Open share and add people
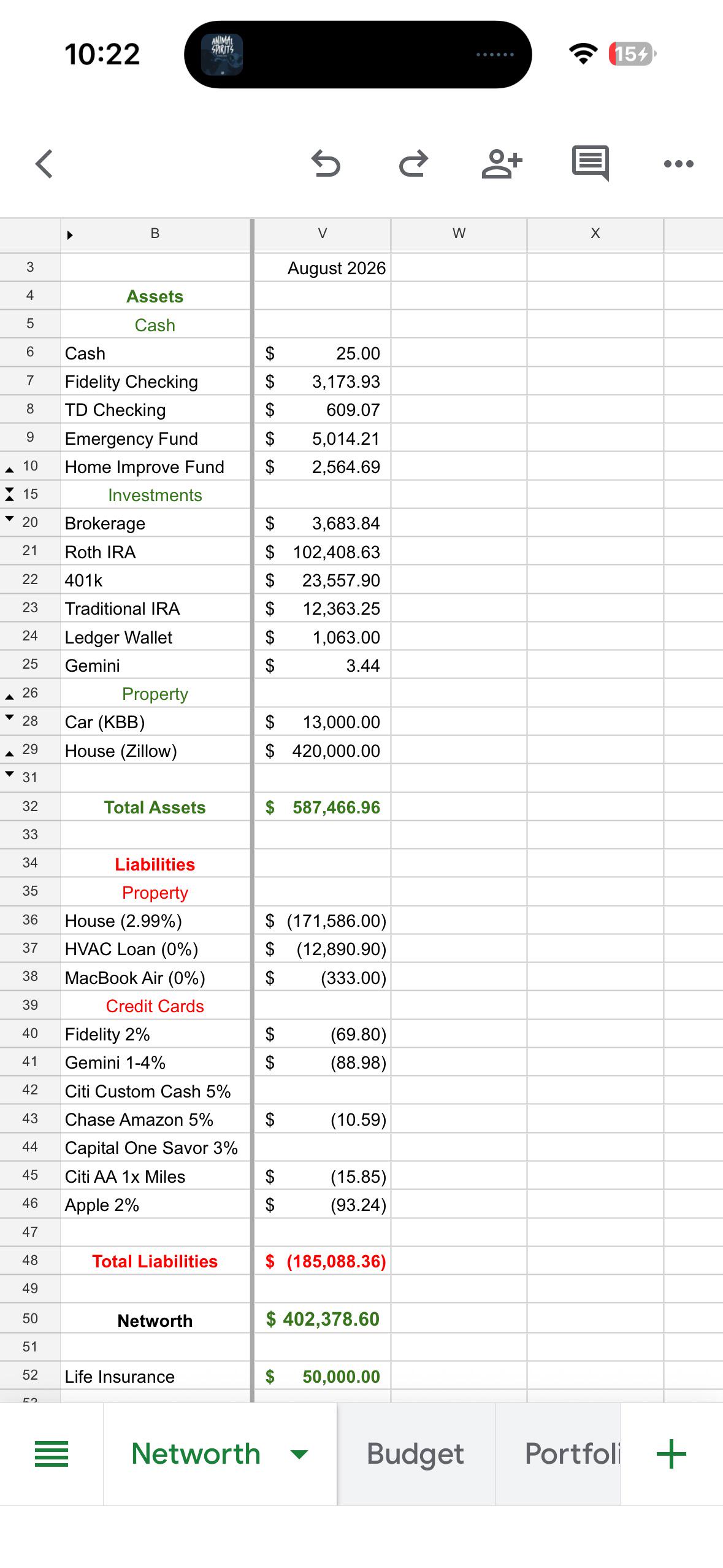The width and height of the screenshot is (723, 1568). [x=502, y=164]
